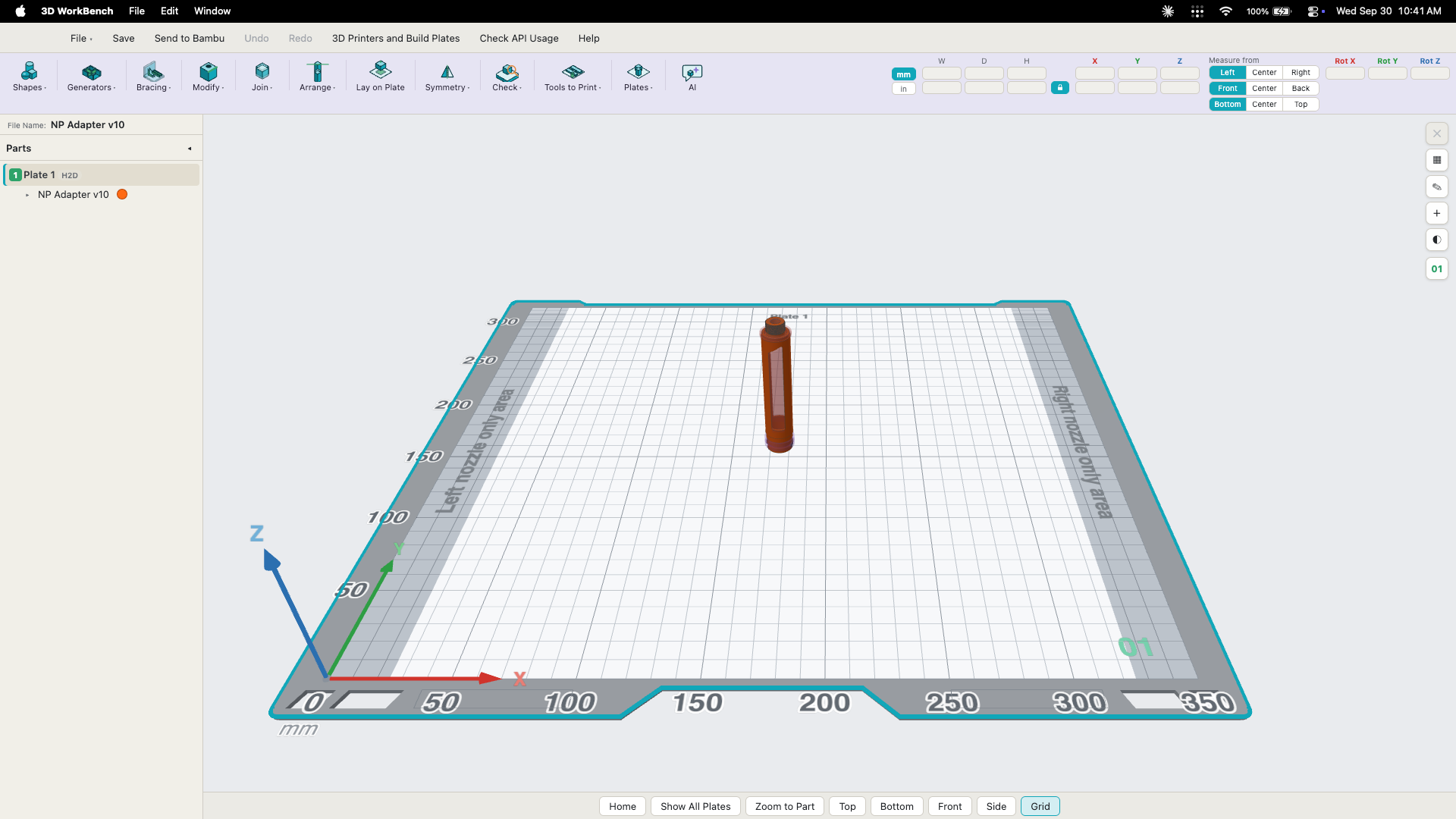1456x819 pixels.
Task: Click the Plate 1 green number badge
Action: [x=15, y=175]
